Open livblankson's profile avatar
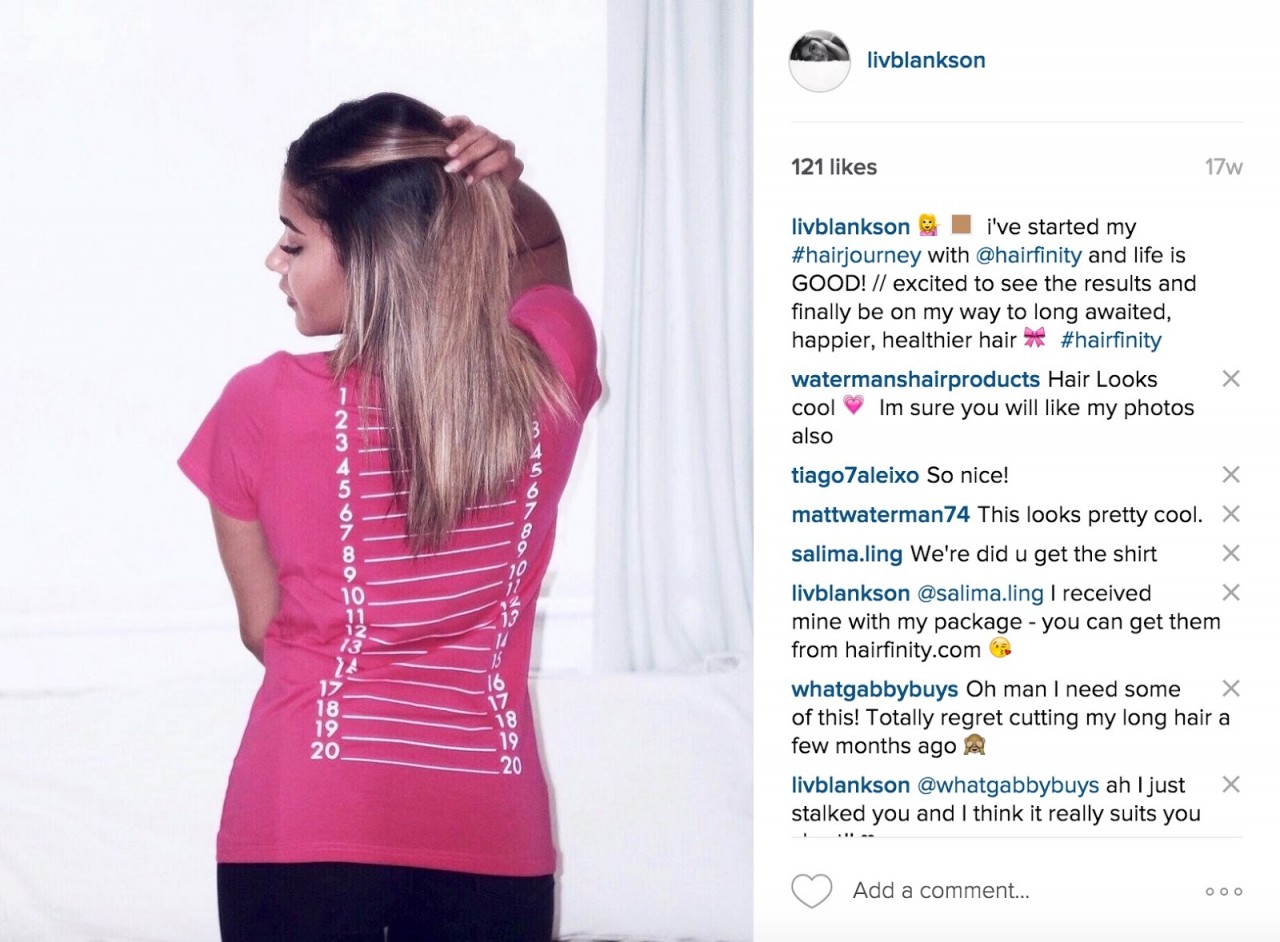1280x942 pixels. click(x=819, y=61)
